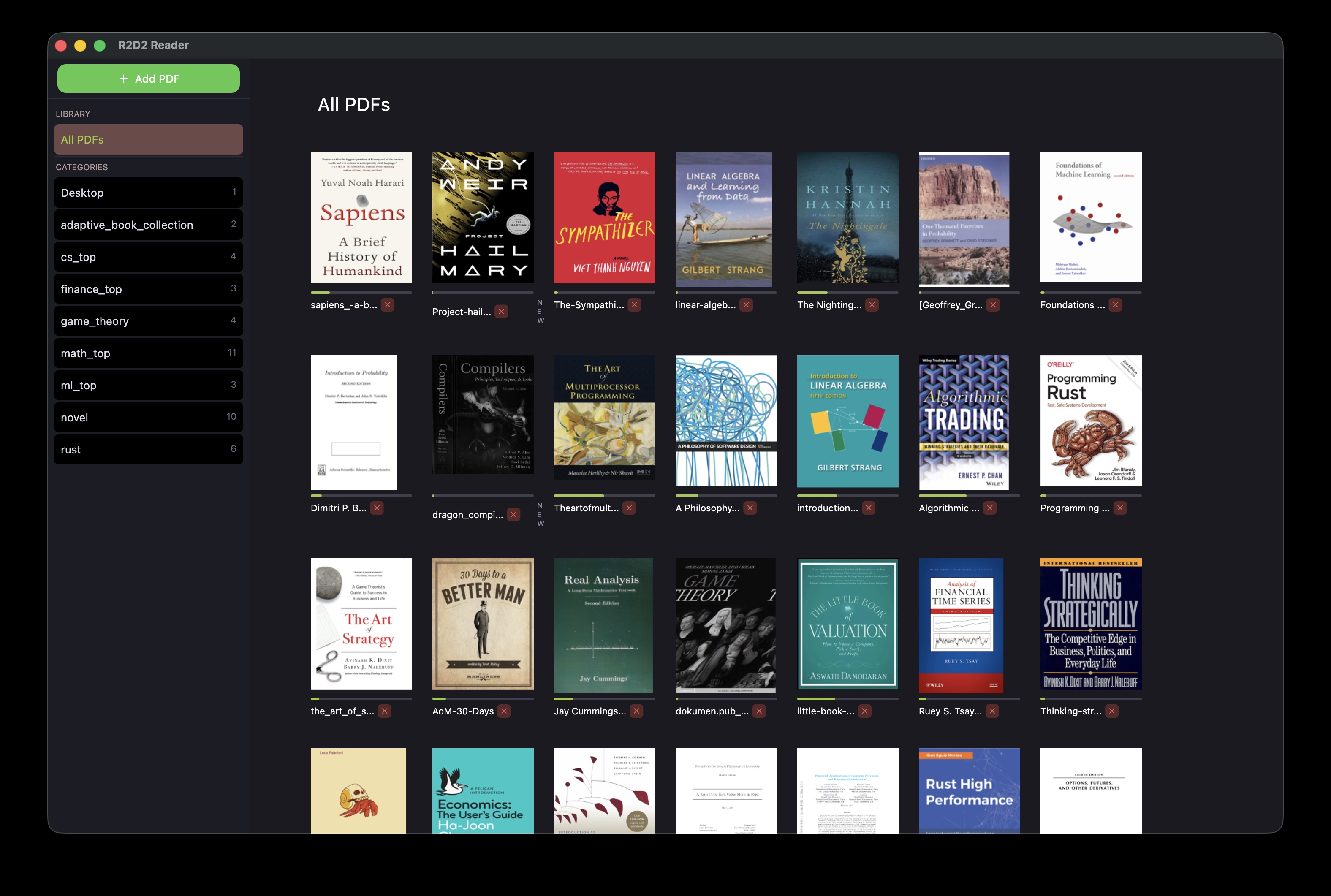1331x896 pixels.
Task: Open Little Book of Valuation cover
Action: click(847, 624)
